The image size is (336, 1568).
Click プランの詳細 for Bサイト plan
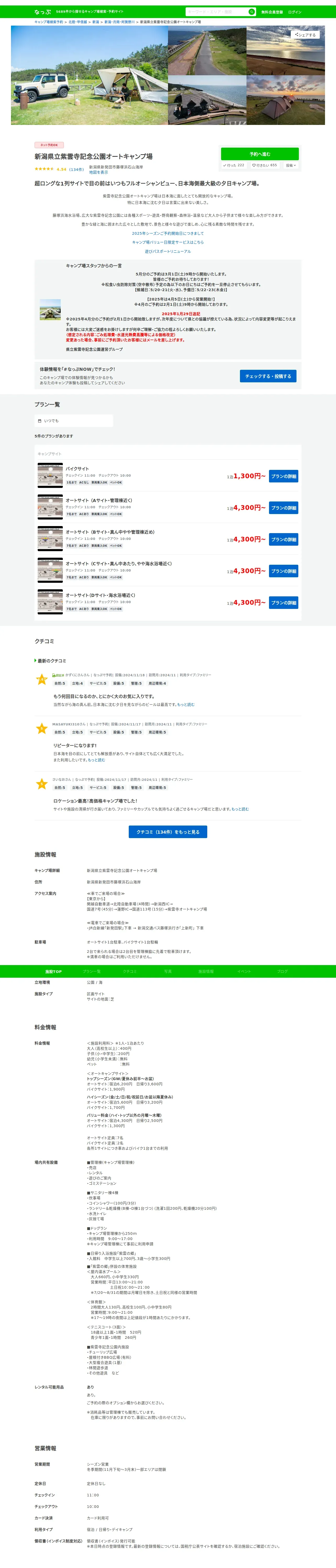pos(284,540)
